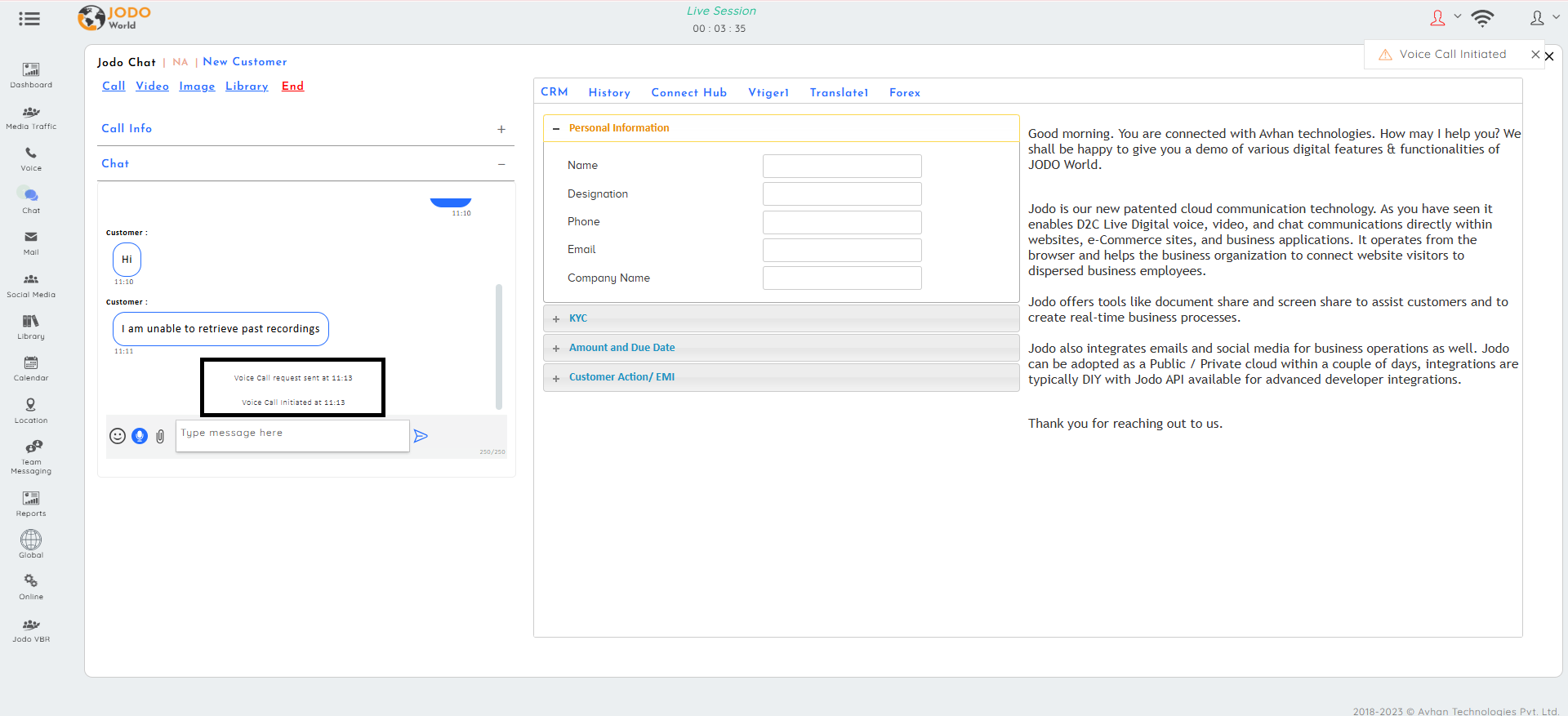Click the Name input field
This screenshot has height=716, width=1568.
[842, 166]
